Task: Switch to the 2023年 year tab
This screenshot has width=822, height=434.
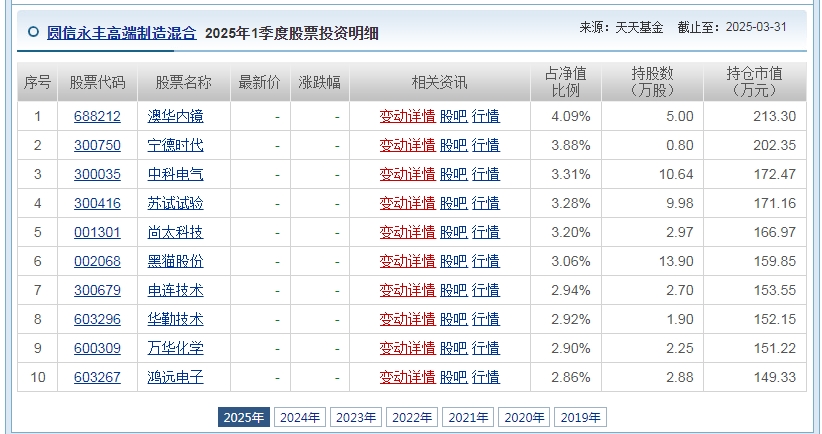Action: tap(356, 417)
